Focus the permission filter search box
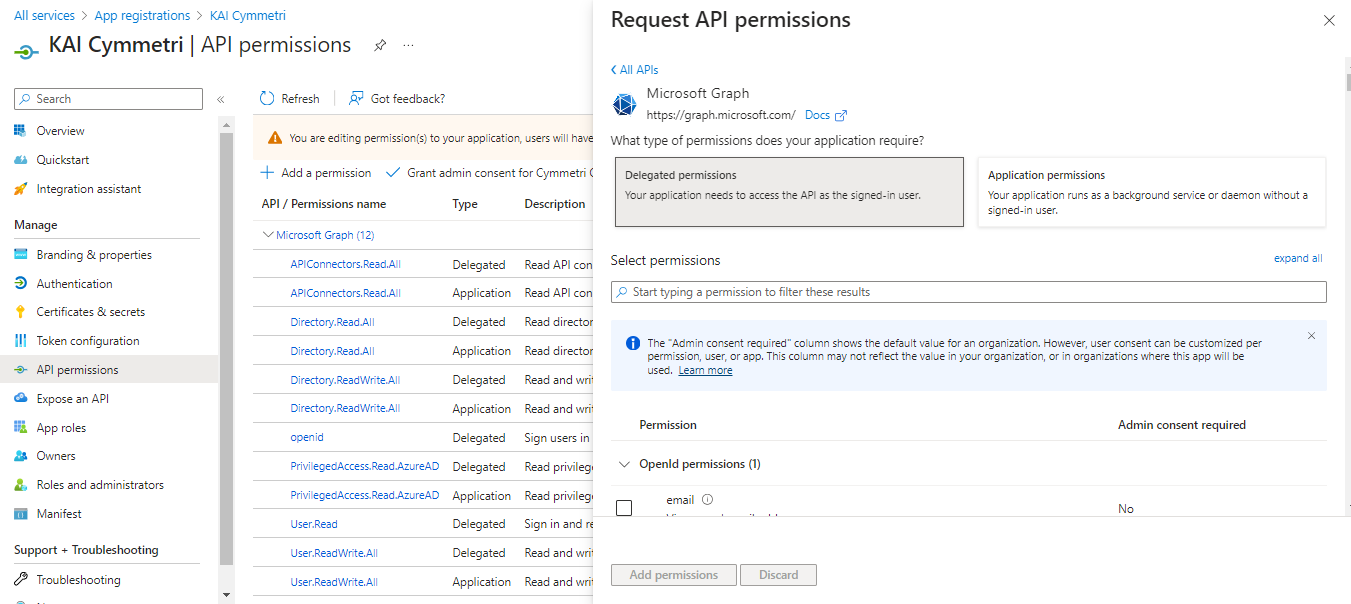 click(x=968, y=292)
